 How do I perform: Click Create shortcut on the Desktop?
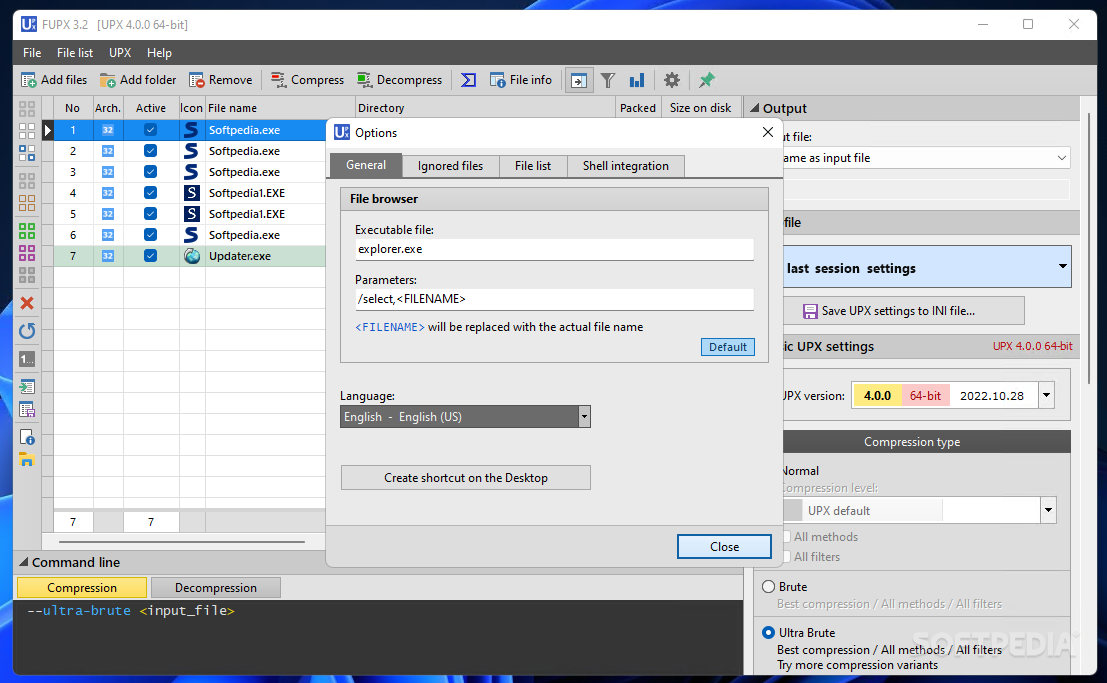pos(465,477)
